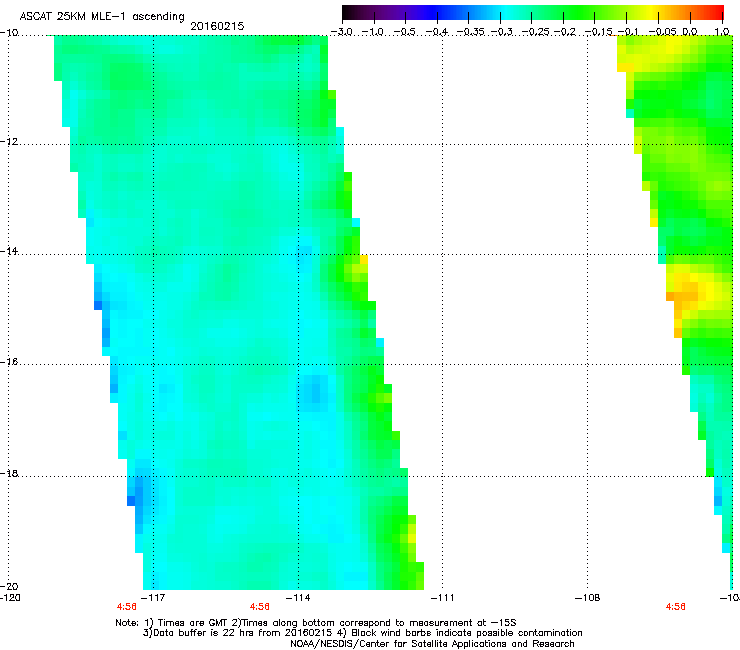Pick the -0.3 color scale label
The image size is (740, 650).
501,32
